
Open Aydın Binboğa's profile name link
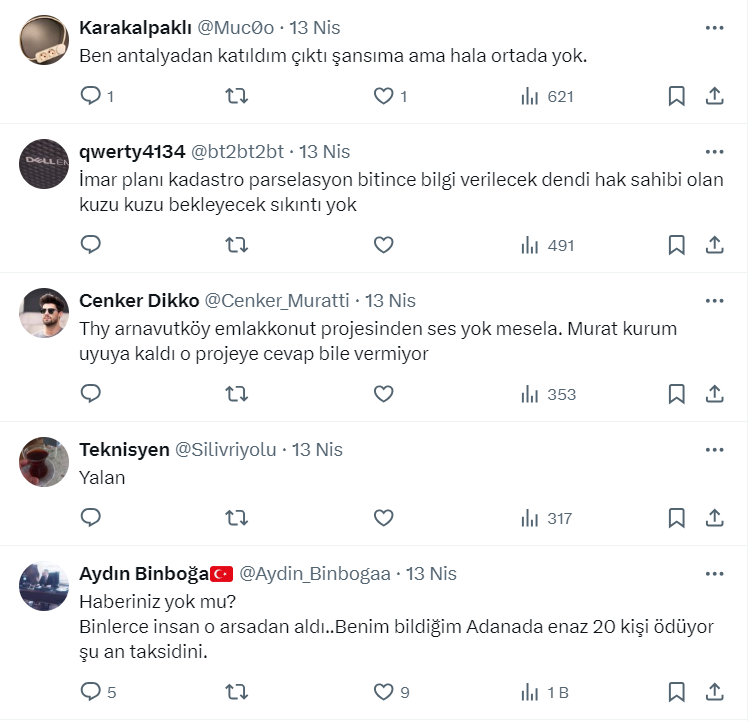tap(144, 574)
